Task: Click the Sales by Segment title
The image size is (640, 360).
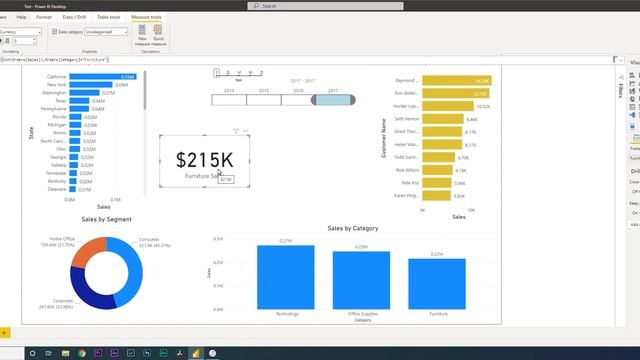Action: (106, 219)
